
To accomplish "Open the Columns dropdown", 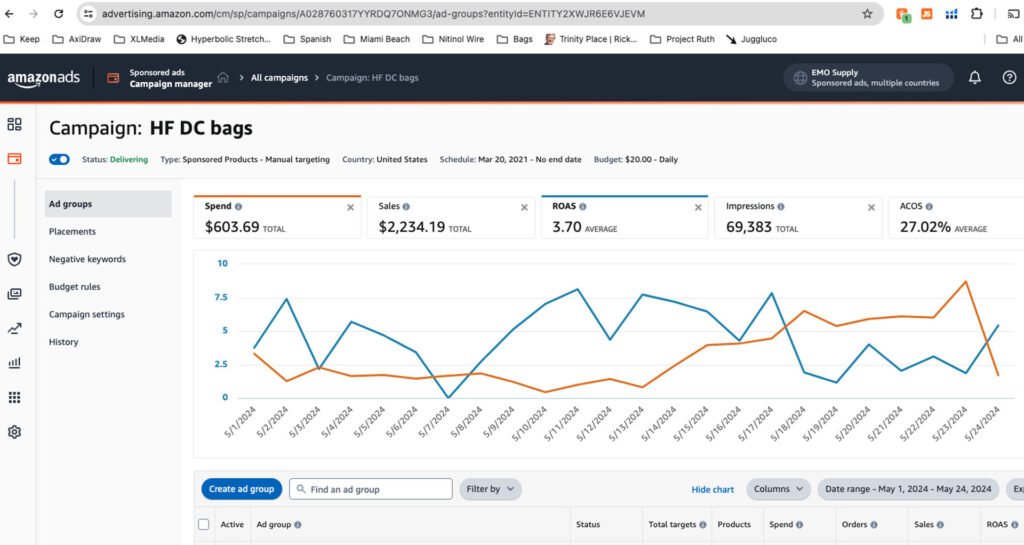I will click(x=778, y=489).
